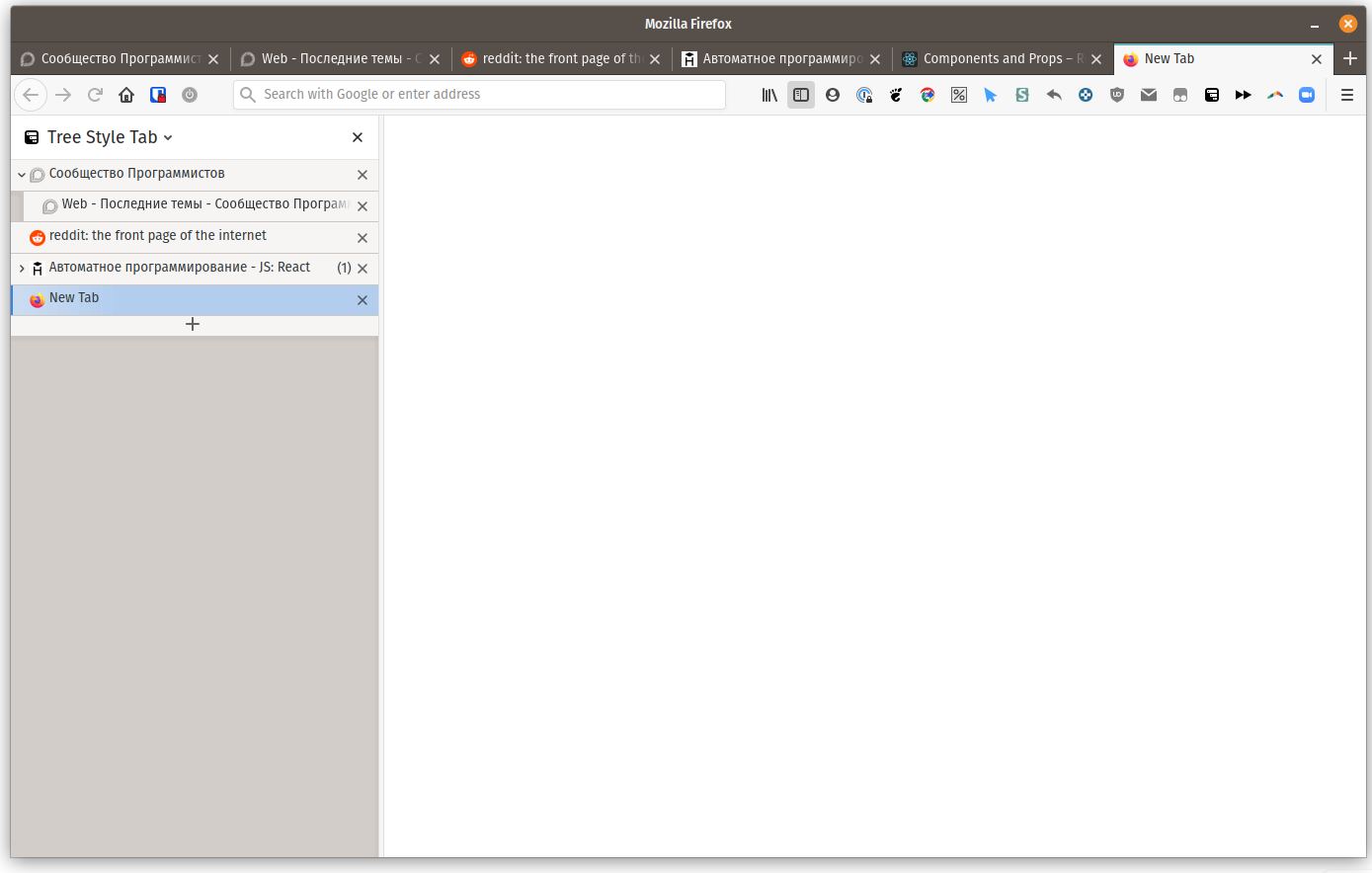
Task: Open the uBlock Origin shield icon
Action: (x=1117, y=95)
